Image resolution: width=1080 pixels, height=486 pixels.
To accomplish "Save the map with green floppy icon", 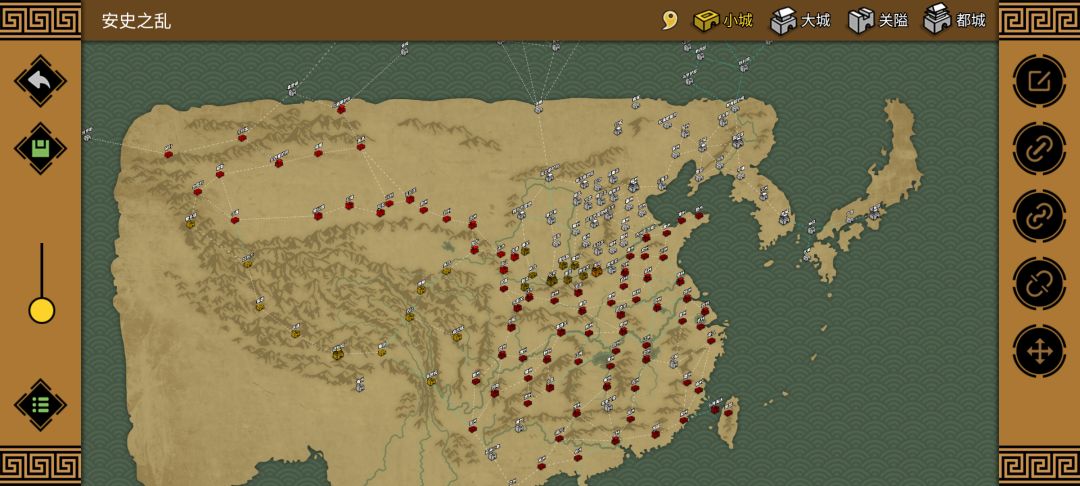I will (40, 148).
